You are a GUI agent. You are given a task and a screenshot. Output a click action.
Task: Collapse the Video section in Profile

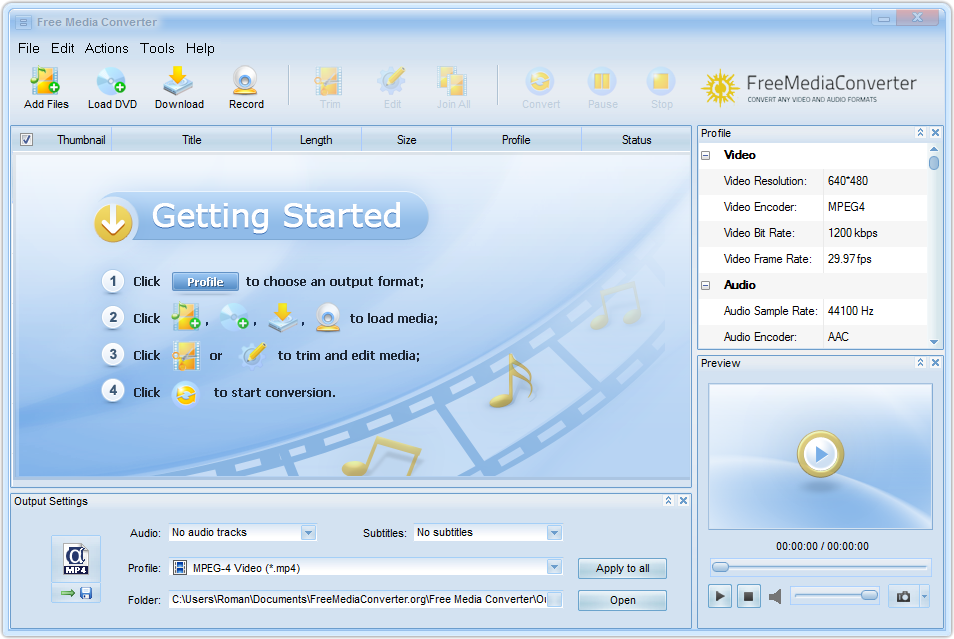tap(706, 155)
